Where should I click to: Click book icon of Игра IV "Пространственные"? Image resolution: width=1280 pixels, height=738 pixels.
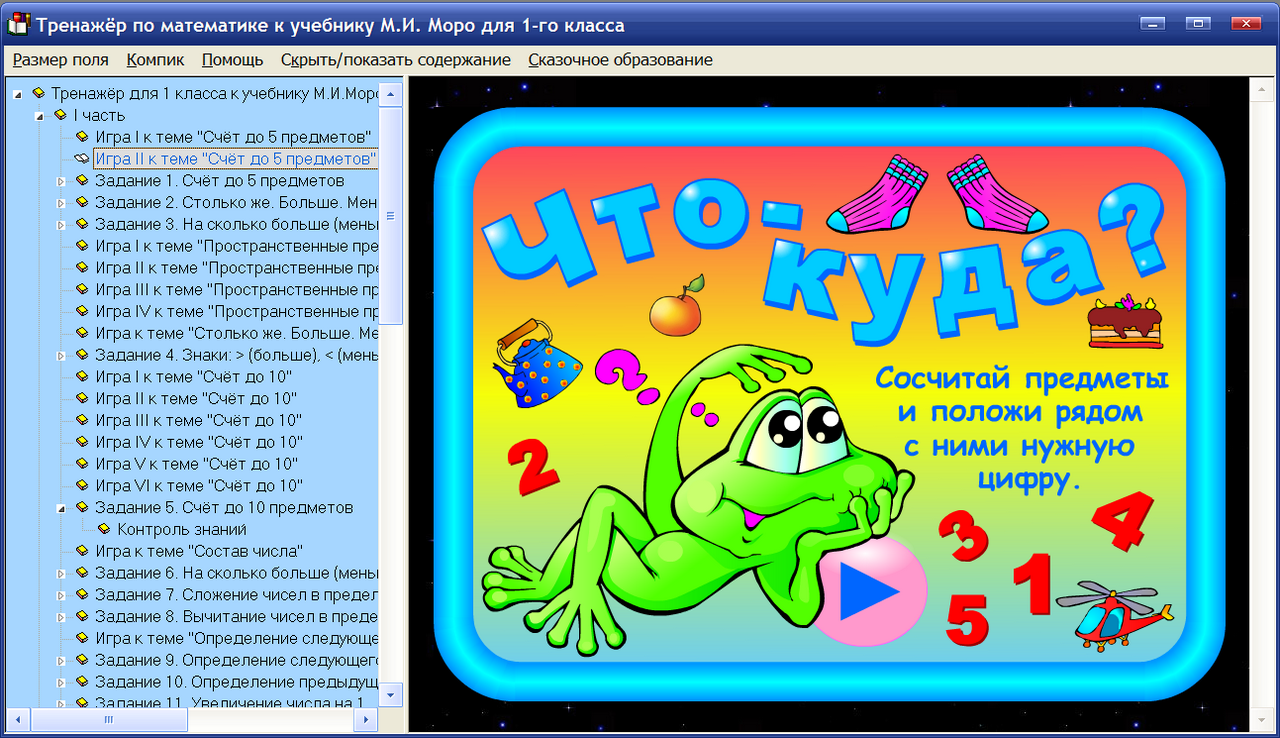(82, 312)
